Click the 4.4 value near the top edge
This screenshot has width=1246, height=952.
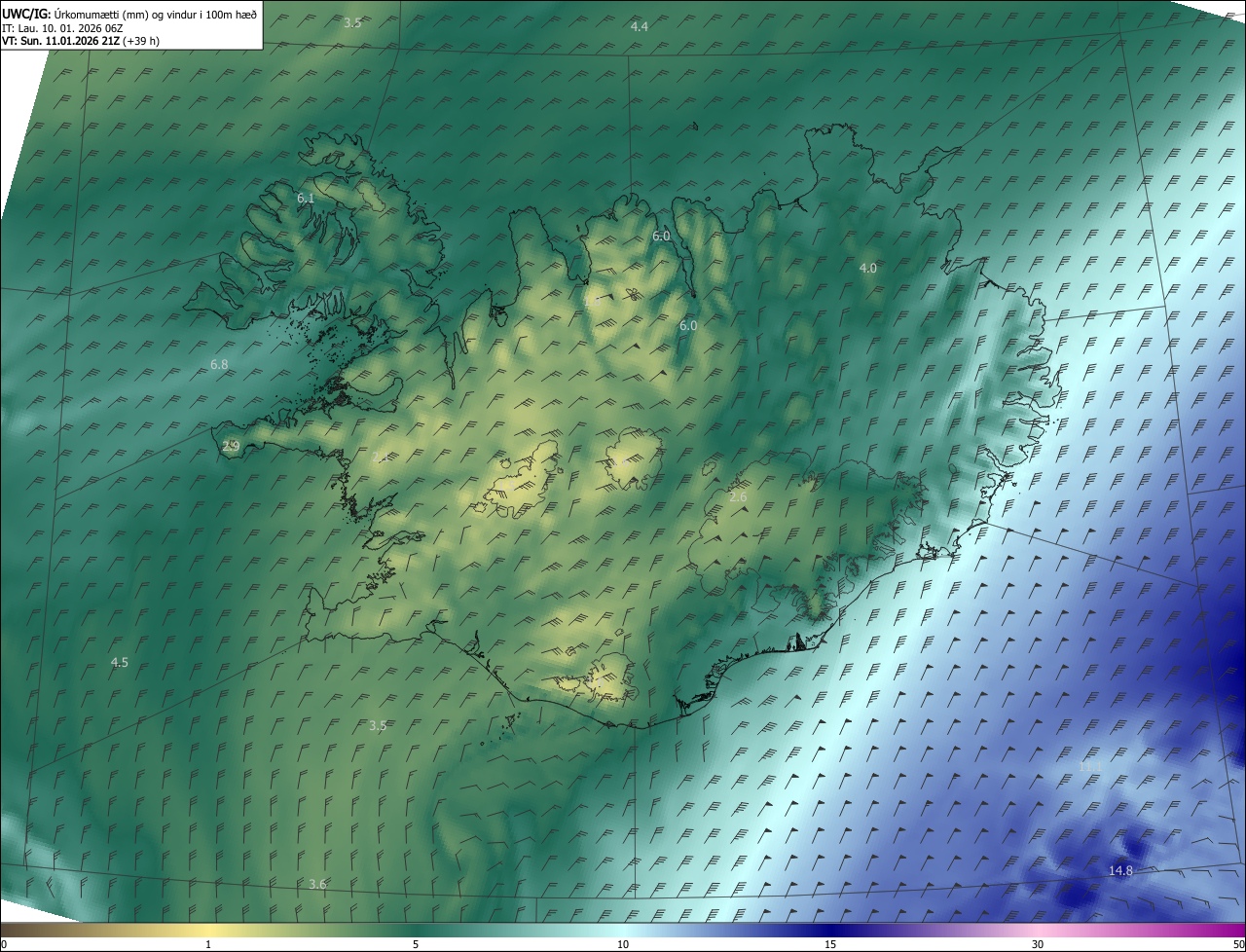640,27
